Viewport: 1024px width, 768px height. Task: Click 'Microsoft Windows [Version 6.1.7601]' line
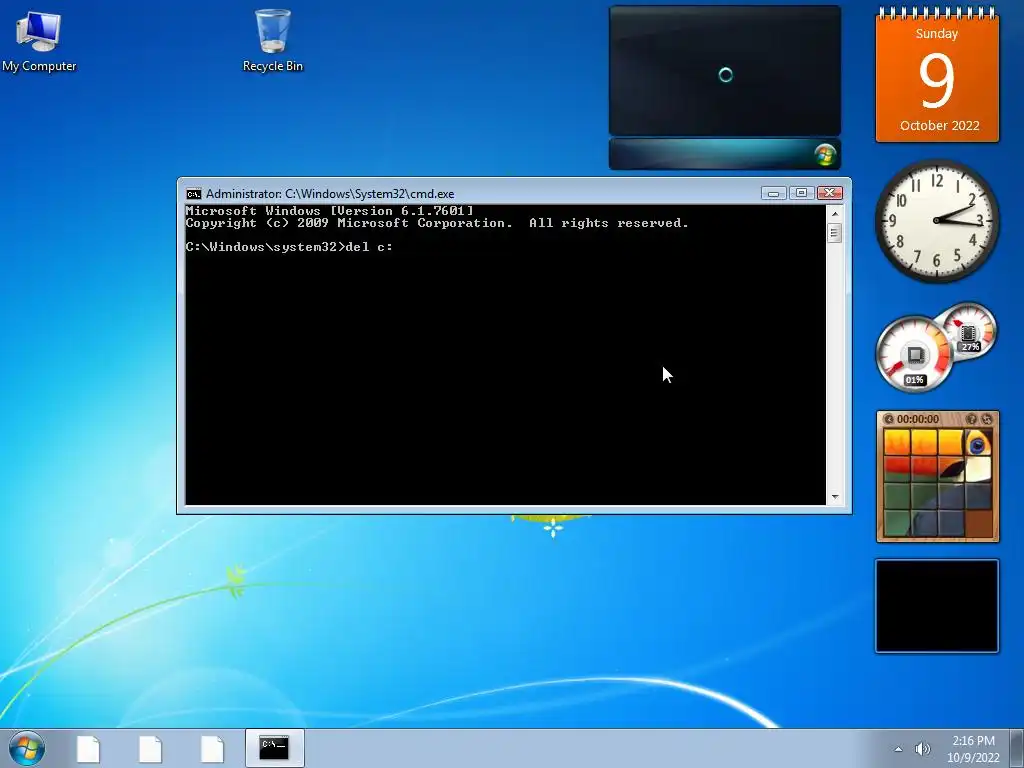point(329,211)
